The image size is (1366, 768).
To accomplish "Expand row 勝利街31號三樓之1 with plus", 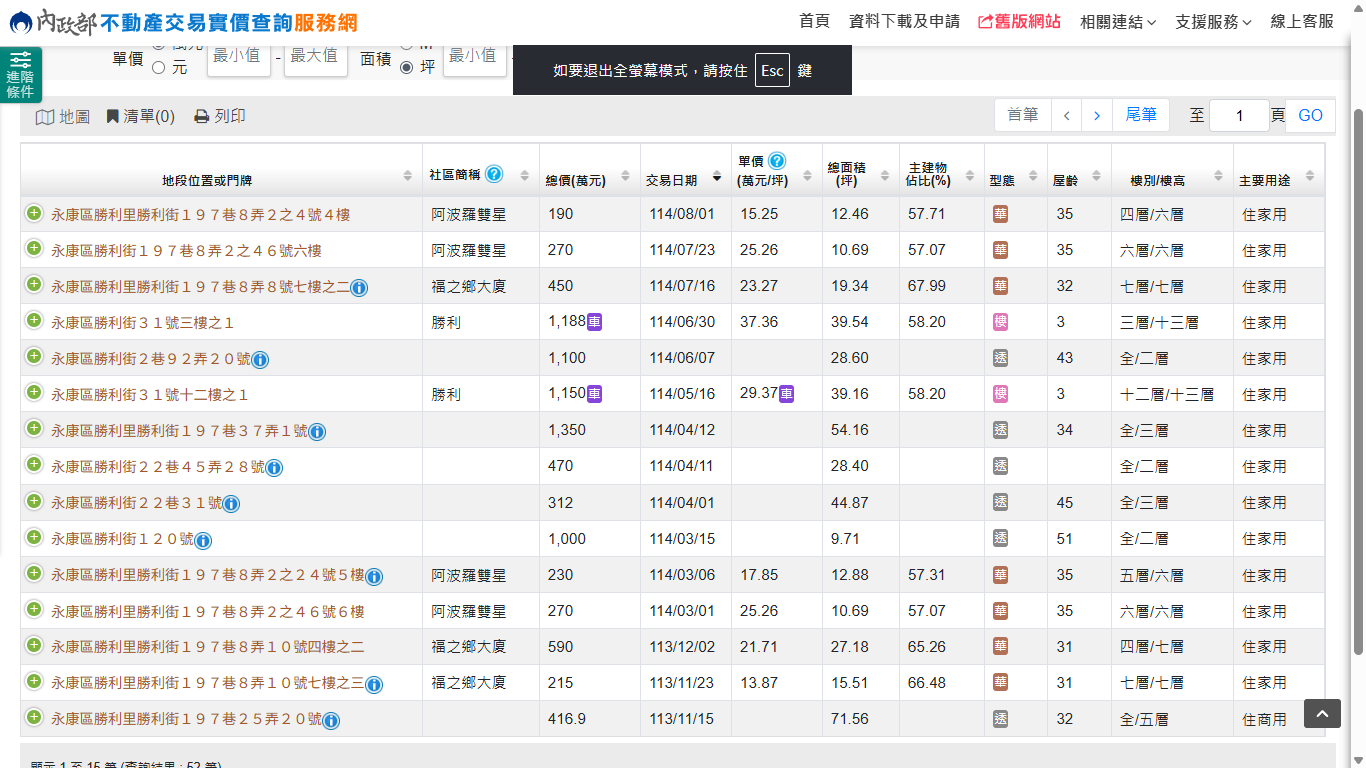I will click(34, 321).
